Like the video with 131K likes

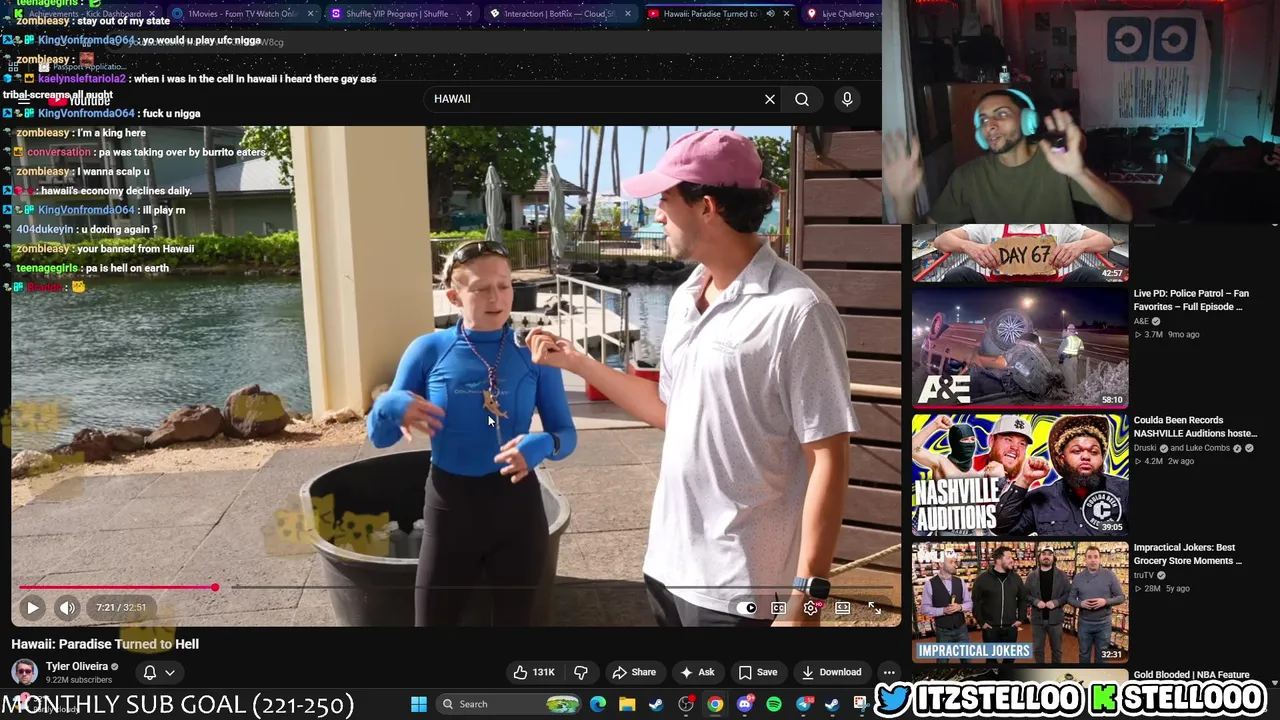coord(533,672)
